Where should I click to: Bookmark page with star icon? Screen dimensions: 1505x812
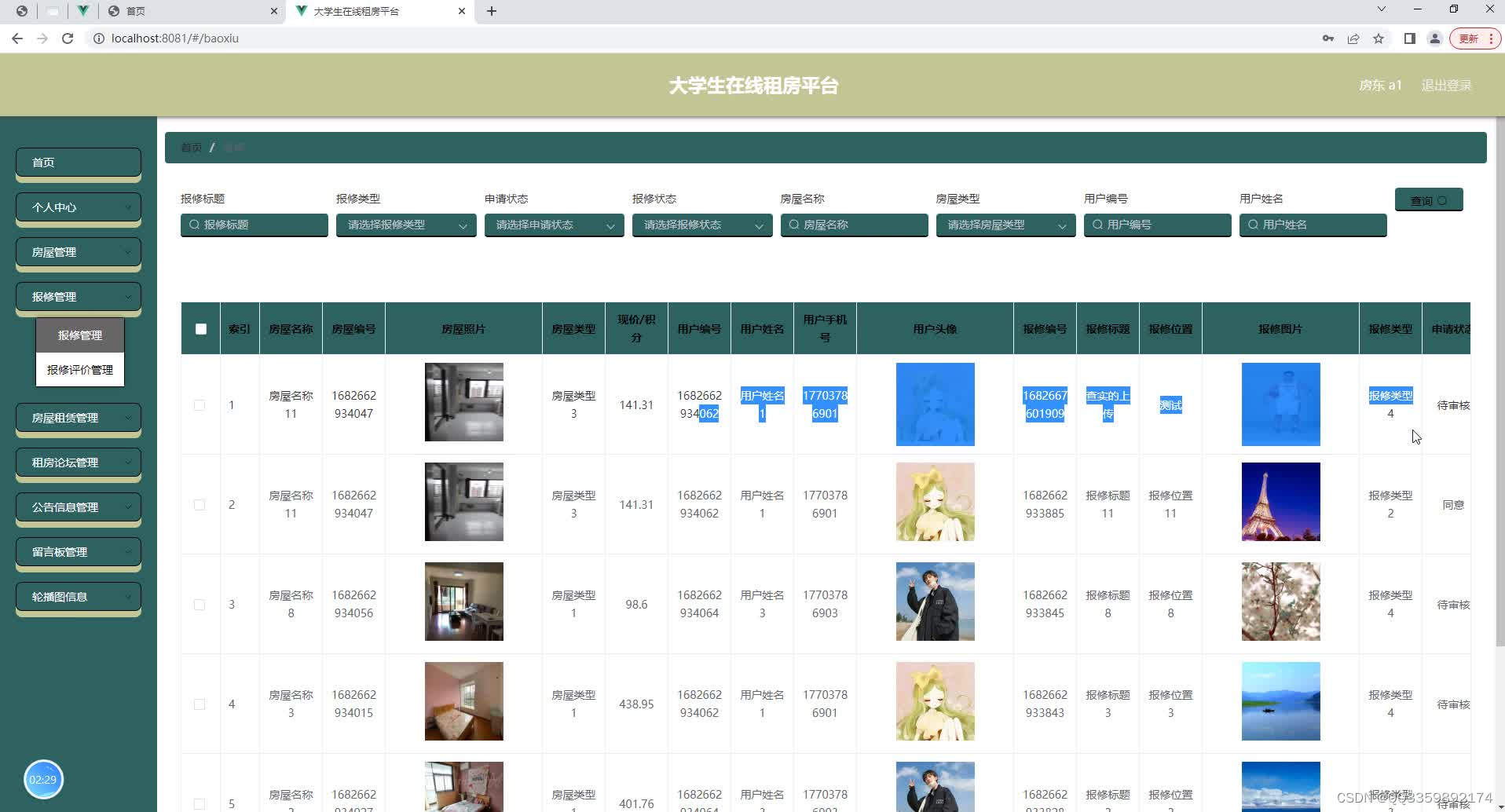(1379, 38)
